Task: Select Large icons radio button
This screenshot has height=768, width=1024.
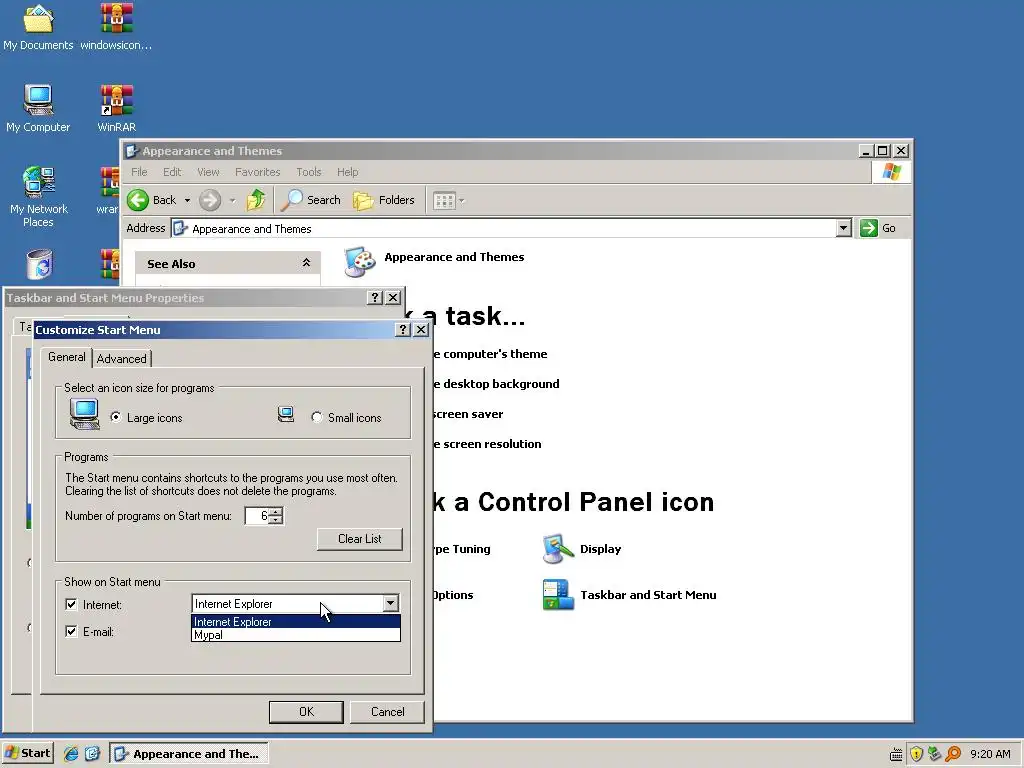Action: 116,417
